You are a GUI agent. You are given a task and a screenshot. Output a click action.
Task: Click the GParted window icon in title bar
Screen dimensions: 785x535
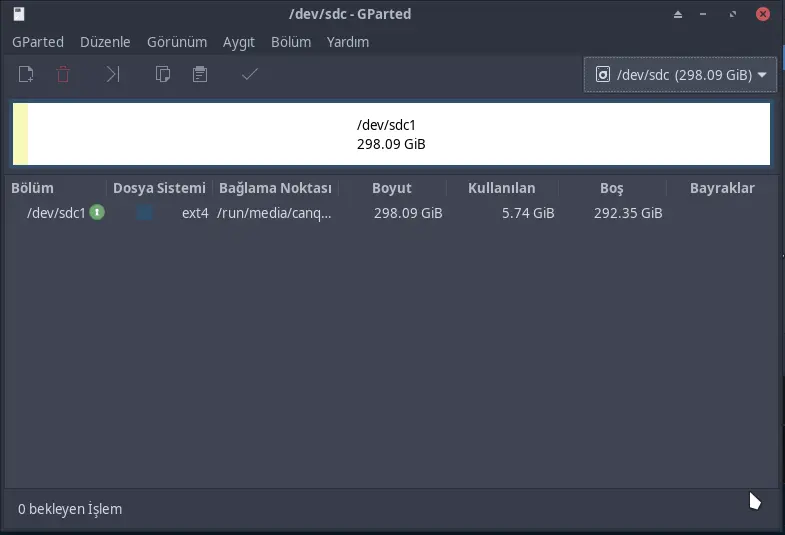click(x=19, y=14)
